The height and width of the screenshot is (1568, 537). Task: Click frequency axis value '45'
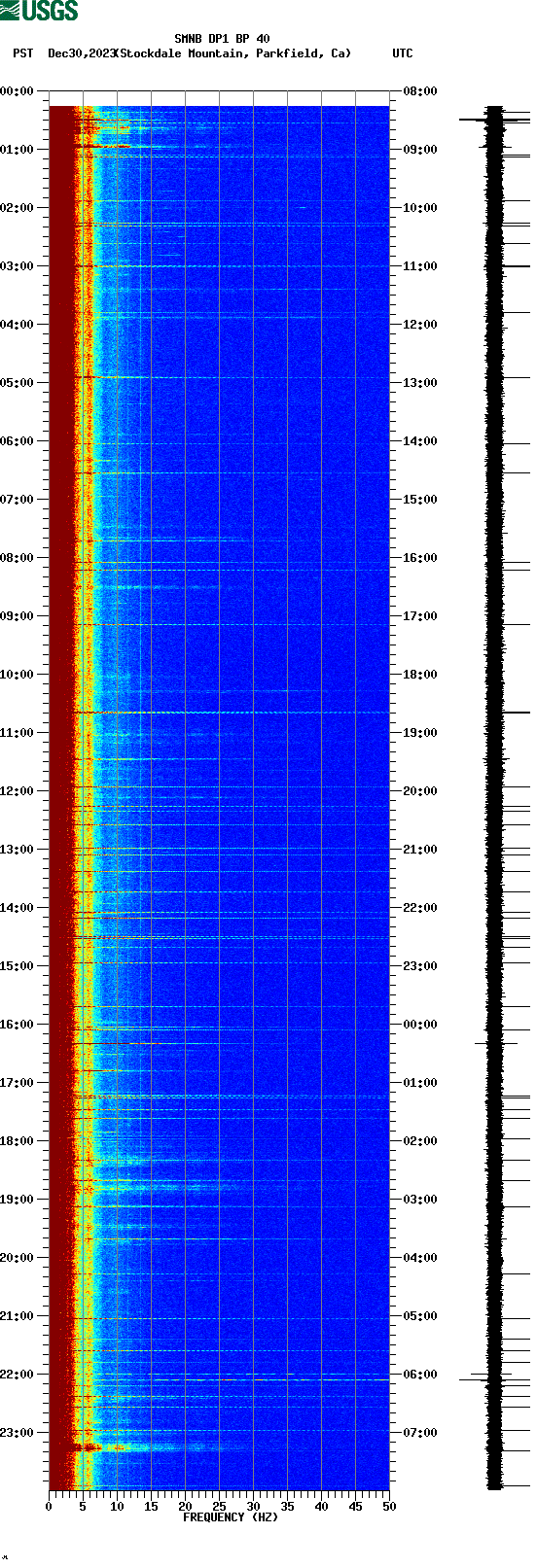pos(355,1507)
